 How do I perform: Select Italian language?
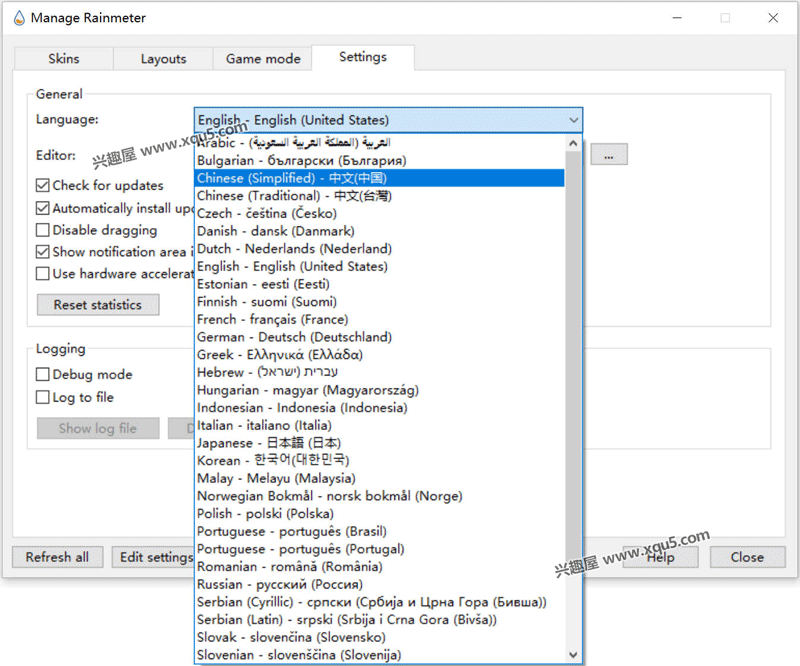click(x=380, y=425)
